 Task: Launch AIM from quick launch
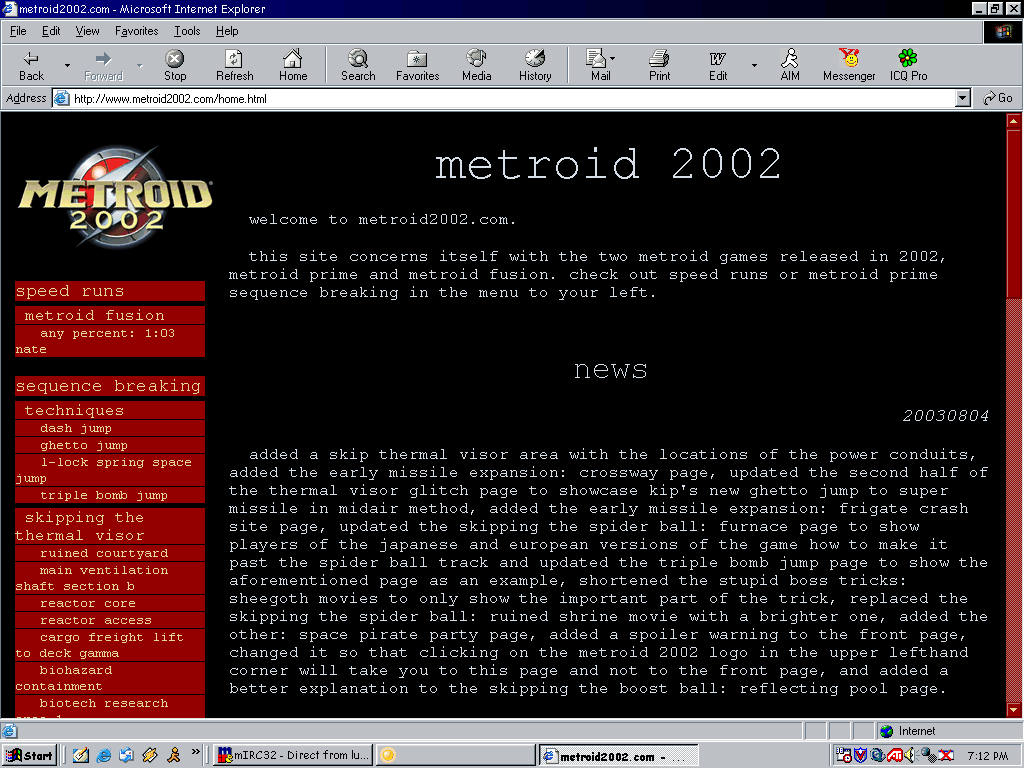point(173,756)
